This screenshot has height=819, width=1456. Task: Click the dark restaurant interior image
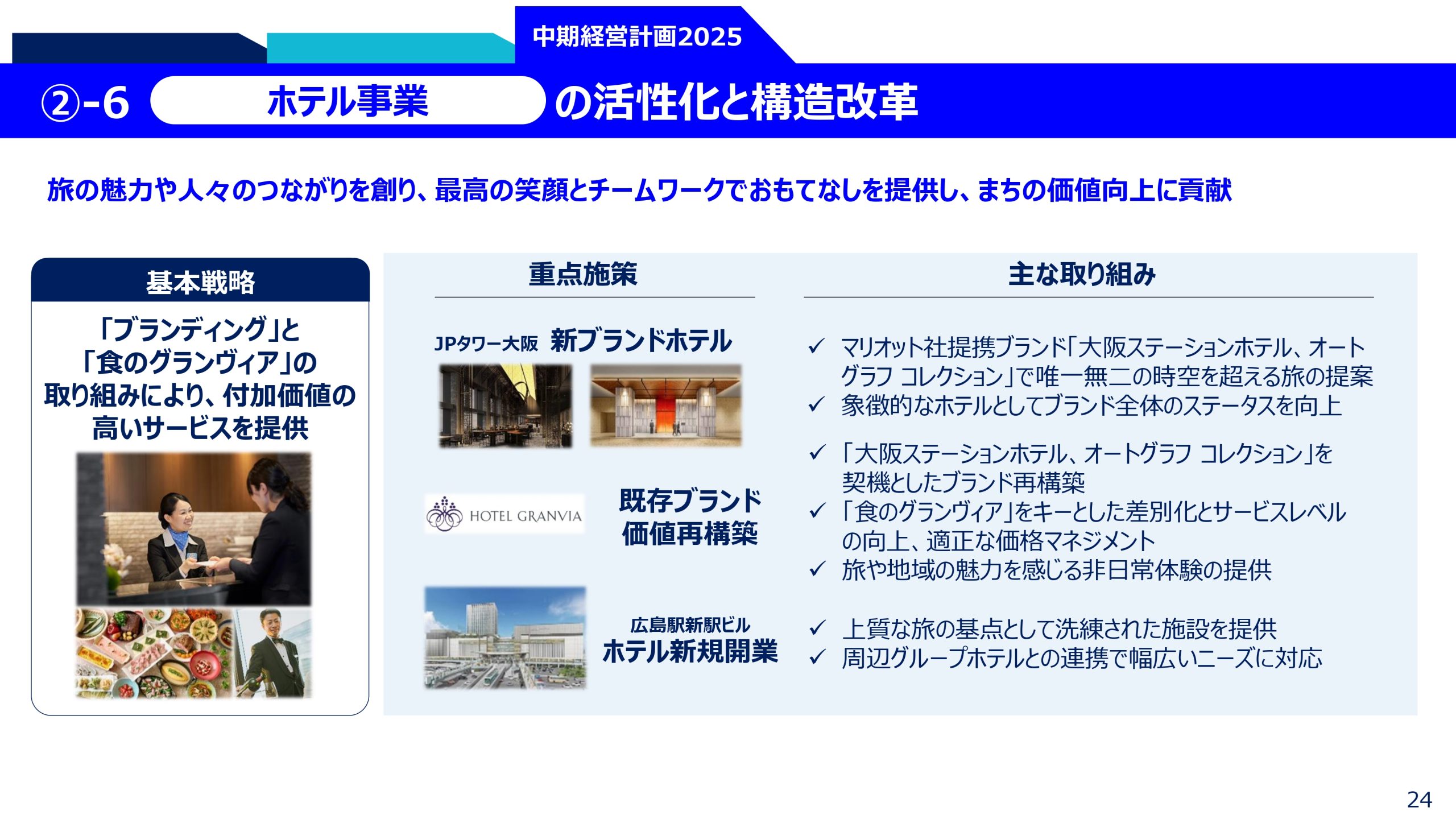coord(505,406)
